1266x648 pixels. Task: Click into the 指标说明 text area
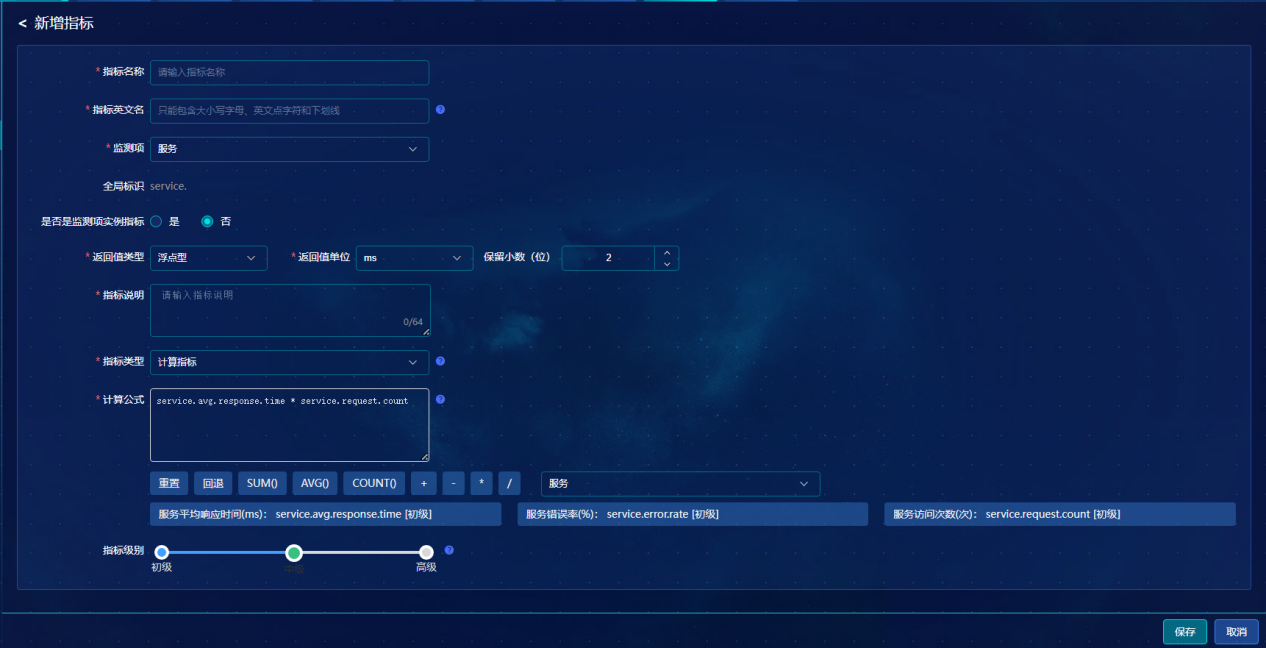290,310
